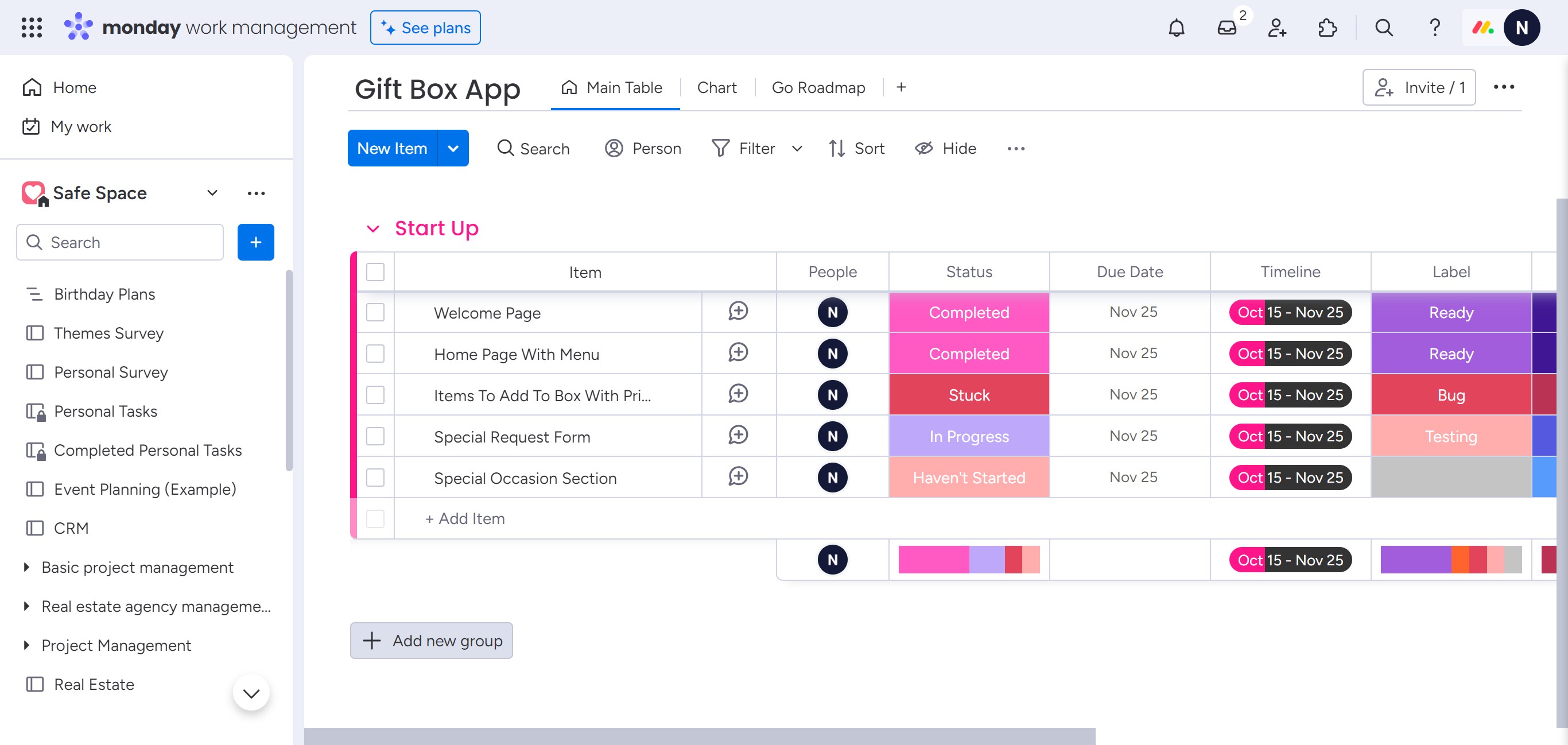The image size is (1568, 745).
Task: Click the Stuck status cell
Action: pyautogui.click(x=968, y=395)
